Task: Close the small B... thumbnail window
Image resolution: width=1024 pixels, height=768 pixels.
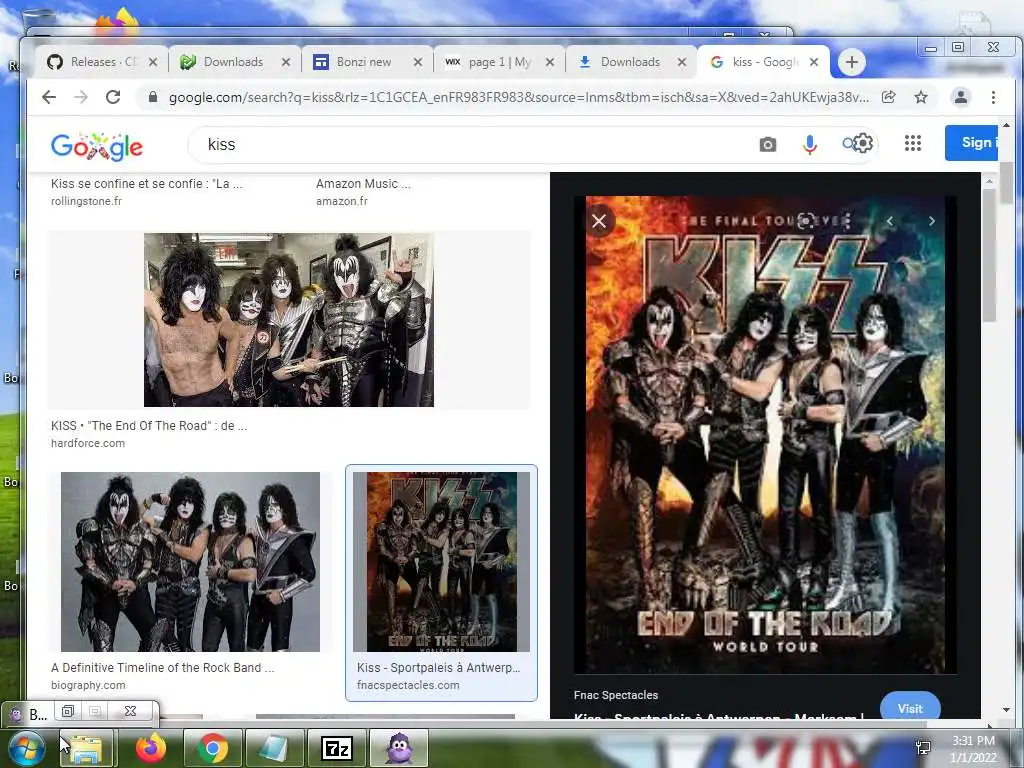Action: click(130, 711)
